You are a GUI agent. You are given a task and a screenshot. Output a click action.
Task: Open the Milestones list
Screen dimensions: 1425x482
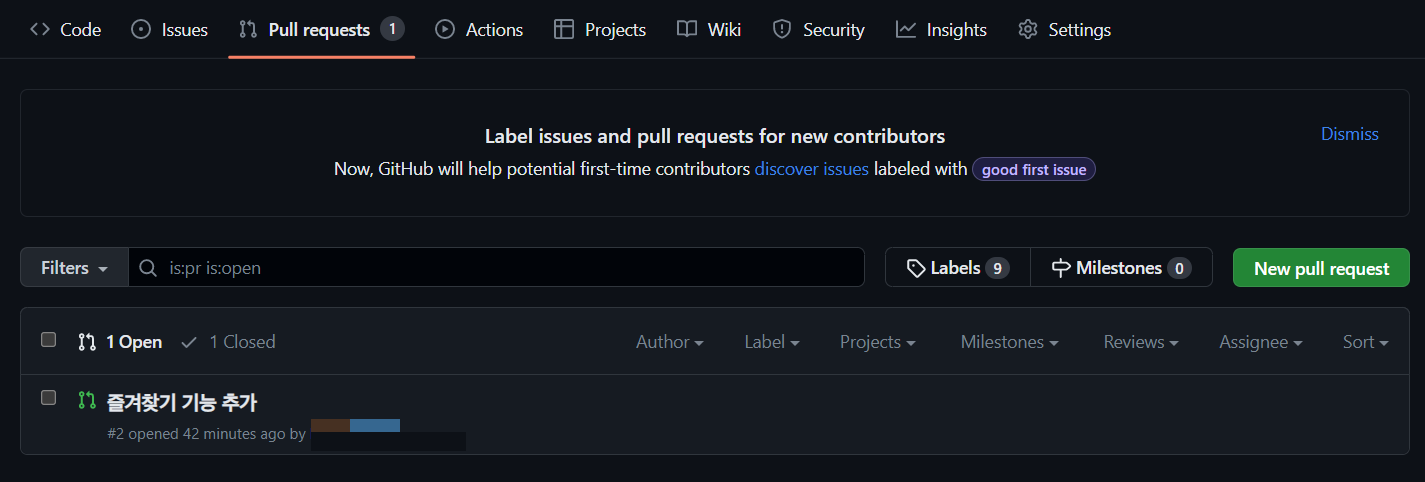pyautogui.click(x=1121, y=268)
